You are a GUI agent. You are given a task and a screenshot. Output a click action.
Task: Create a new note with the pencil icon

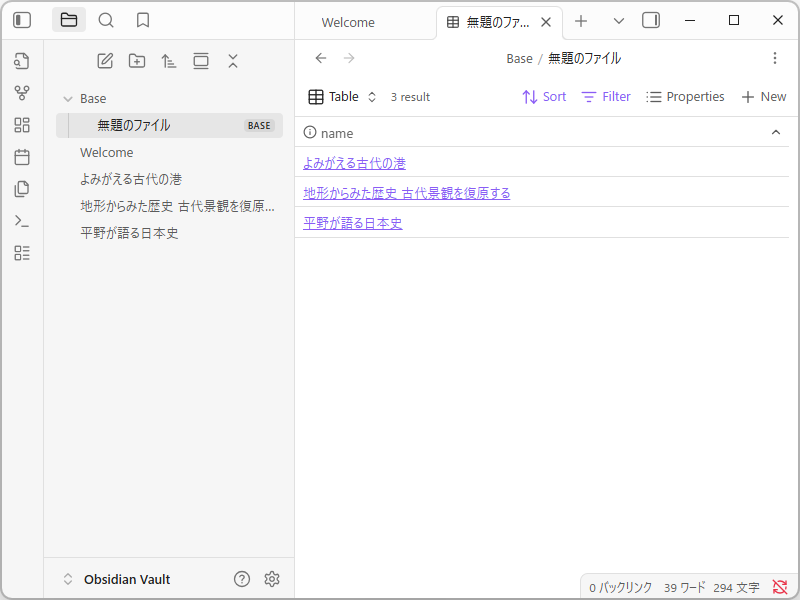click(105, 61)
